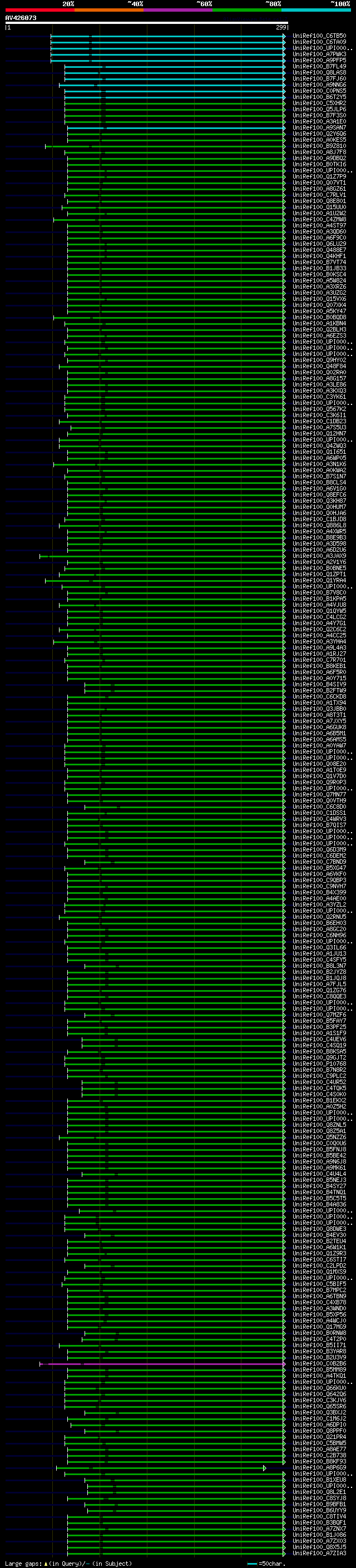Select hit label UniRef100_A8P6G9
This screenshot has height=1568, width=356.
coord(319,1467)
